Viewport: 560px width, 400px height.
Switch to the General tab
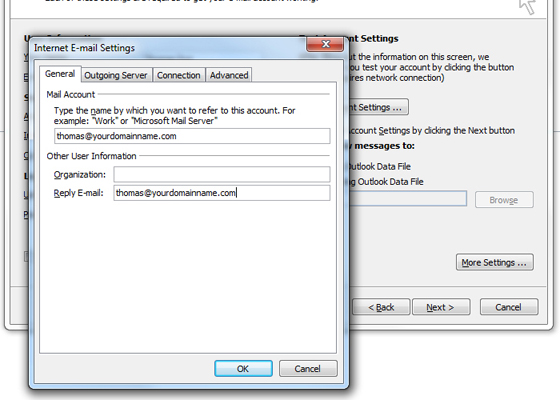60,74
